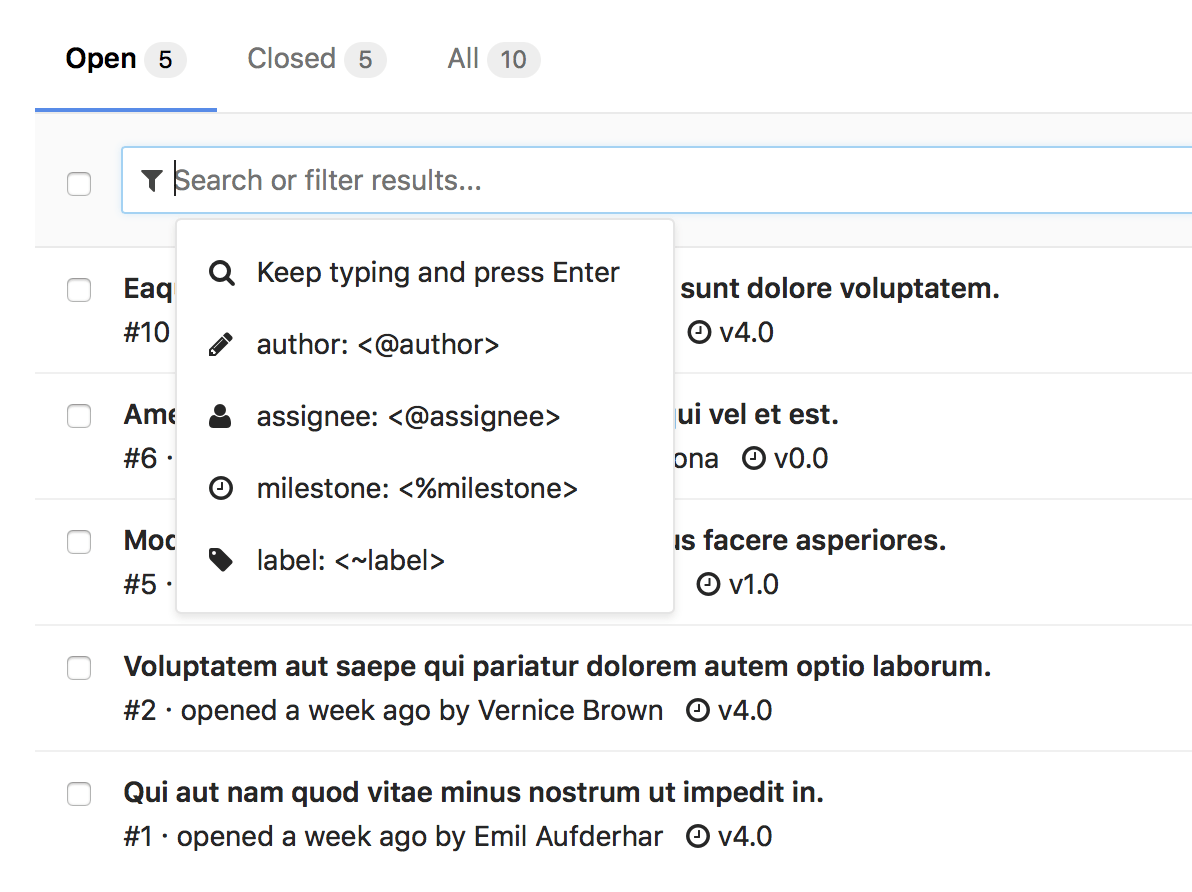Click the label tag icon in suggestions
Viewport: 1192px width, 892px height.
pyautogui.click(x=221, y=560)
